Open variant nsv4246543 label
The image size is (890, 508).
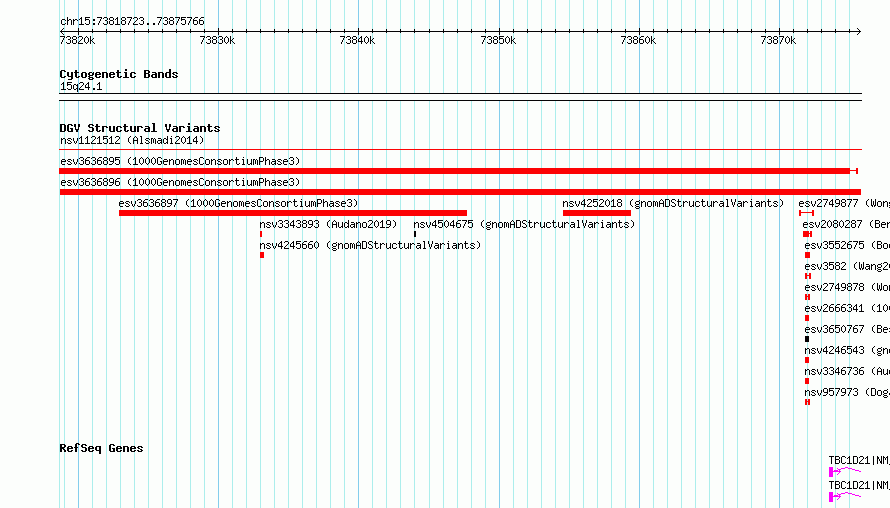(847, 350)
